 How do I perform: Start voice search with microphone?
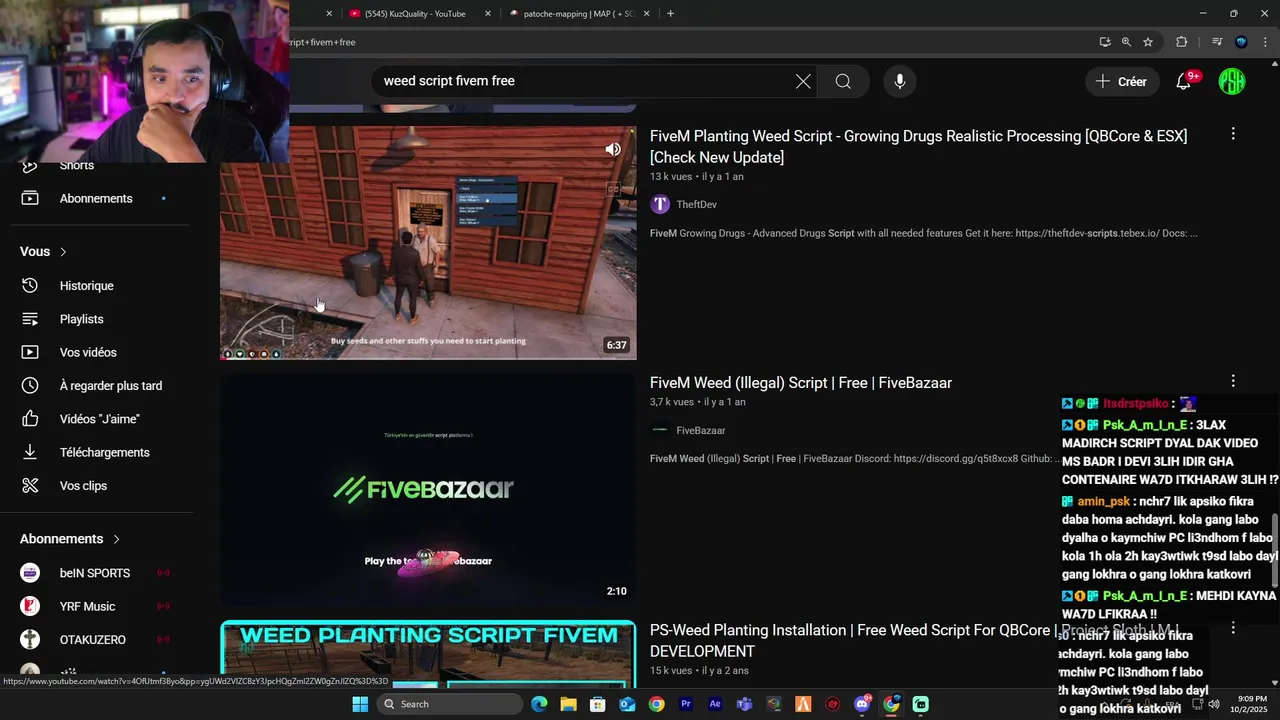[x=900, y=82]
